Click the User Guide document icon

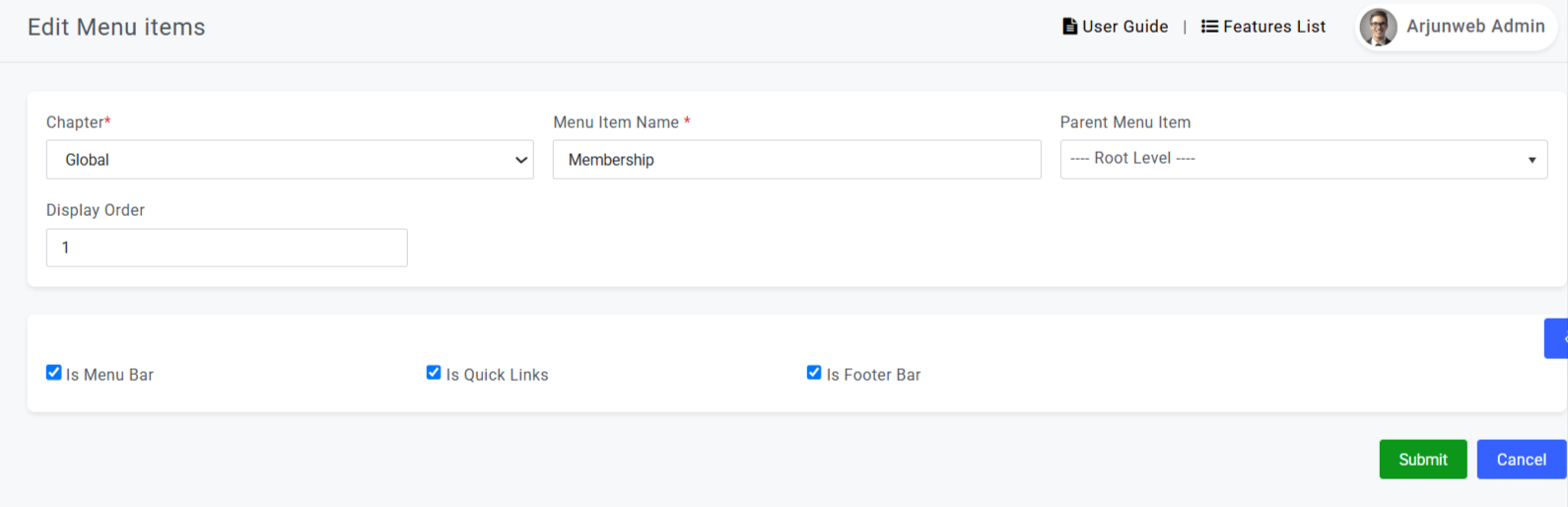tap(1069, 27)
